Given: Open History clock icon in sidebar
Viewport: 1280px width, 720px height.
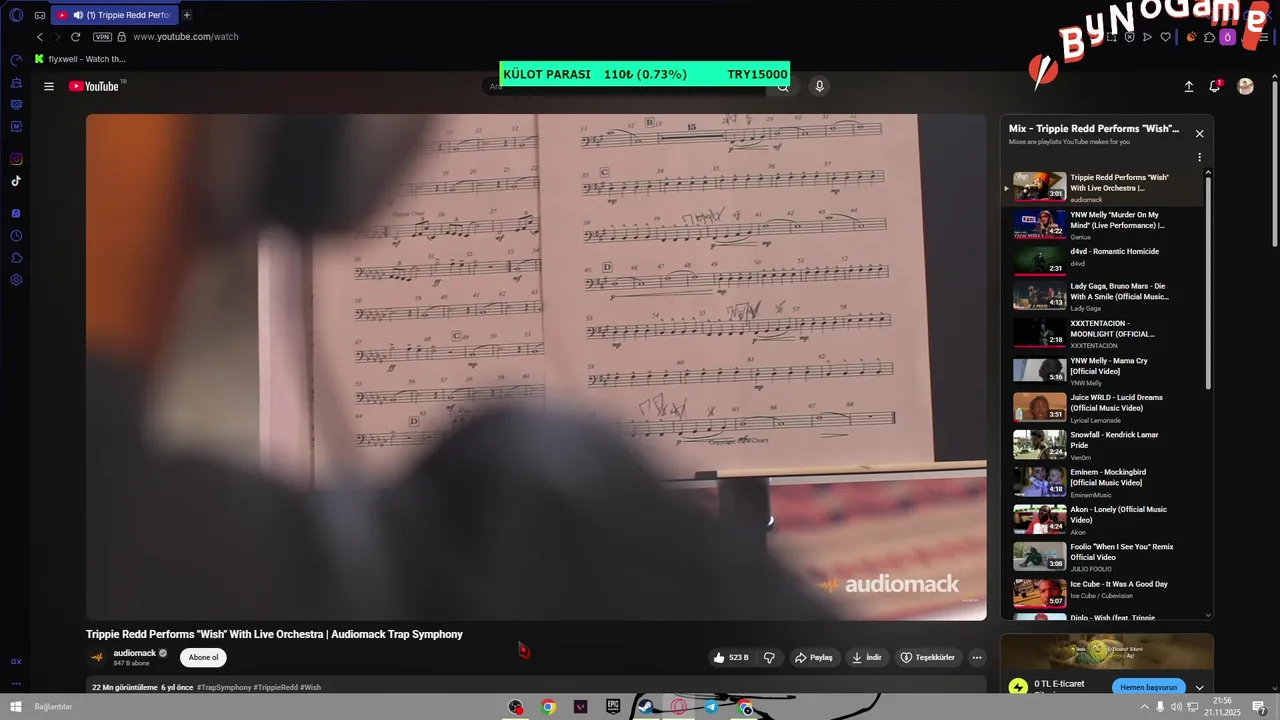Looking at the screenshot, I should click(16, 236).
